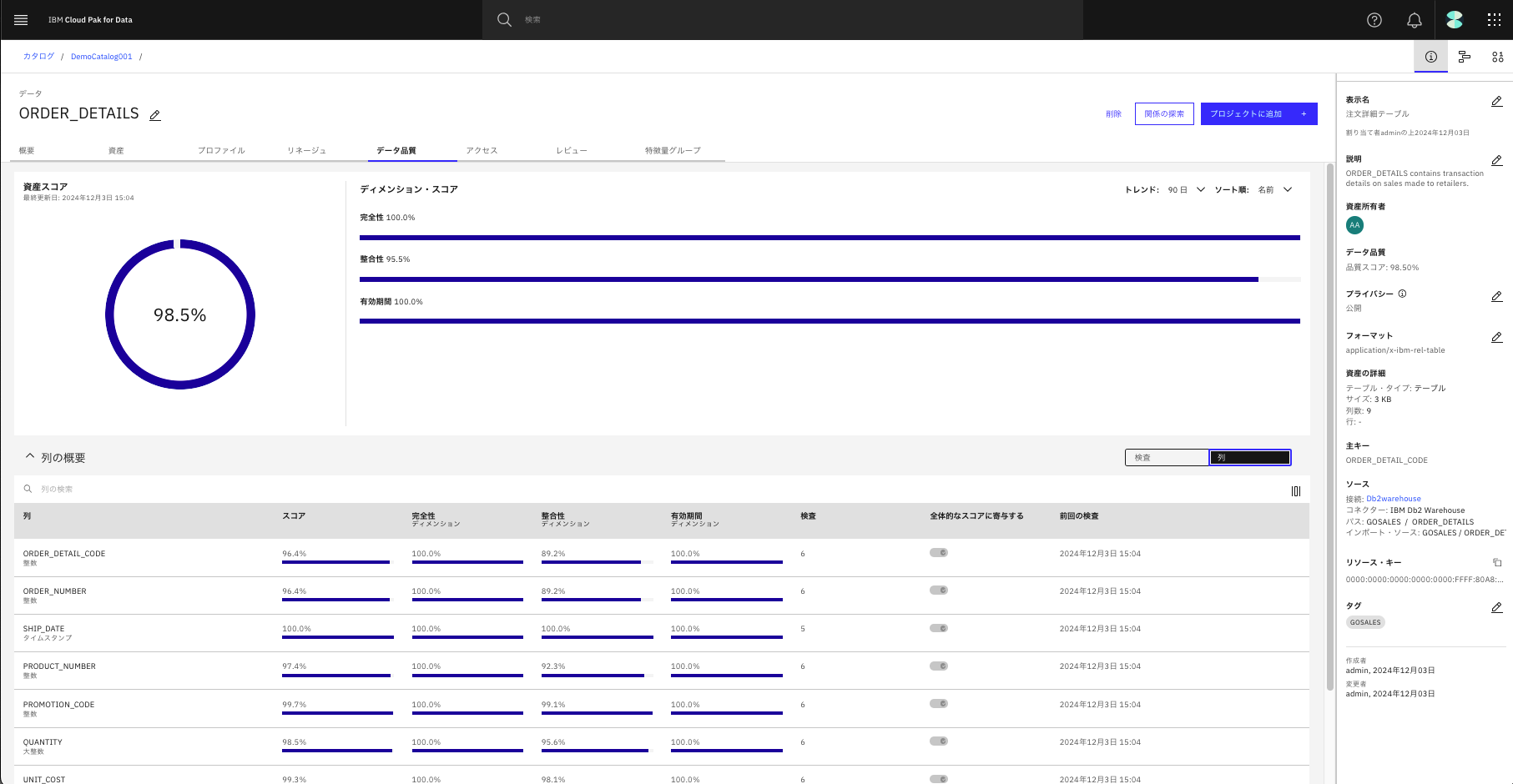Open the column settings icon above the table
Screen dimensions: 1513x784
(1296, 490)
